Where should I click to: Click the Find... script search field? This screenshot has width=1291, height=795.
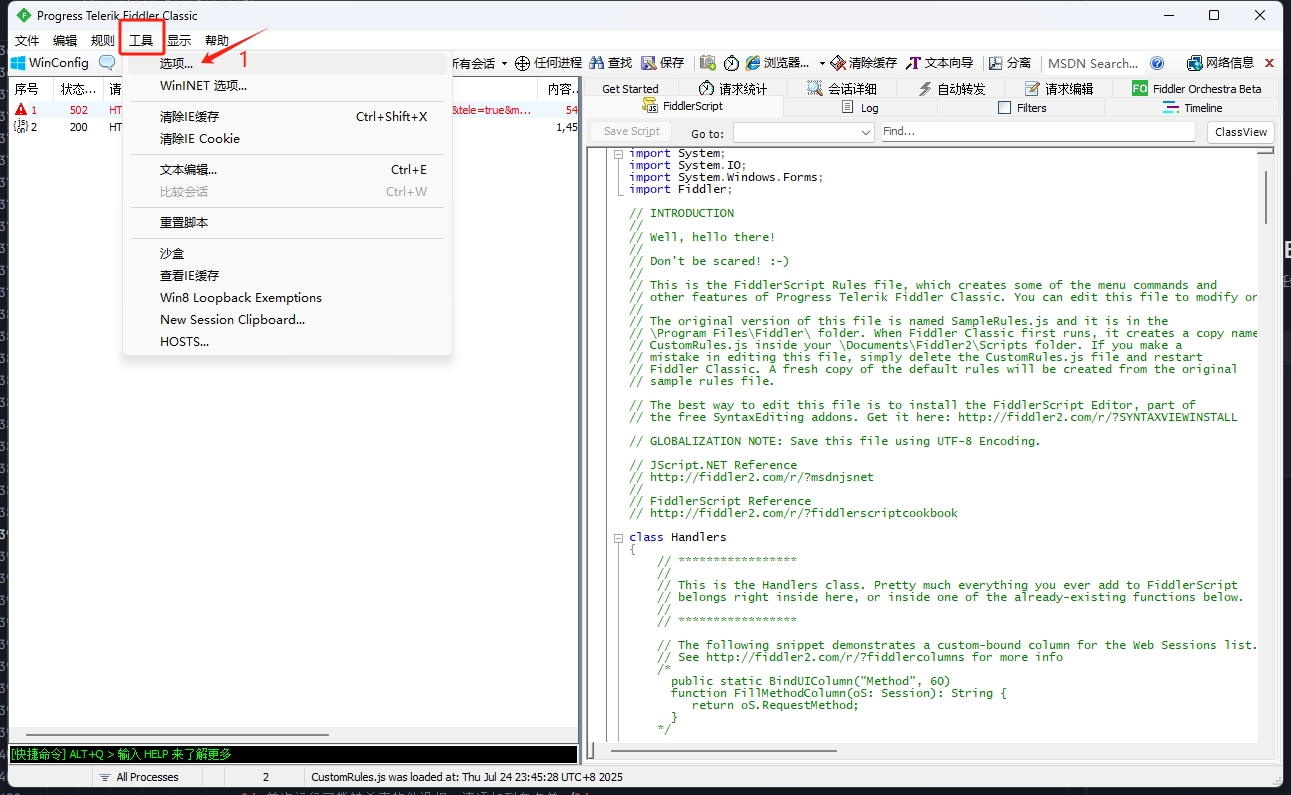pyautogui.click(x=1037, y=132)
